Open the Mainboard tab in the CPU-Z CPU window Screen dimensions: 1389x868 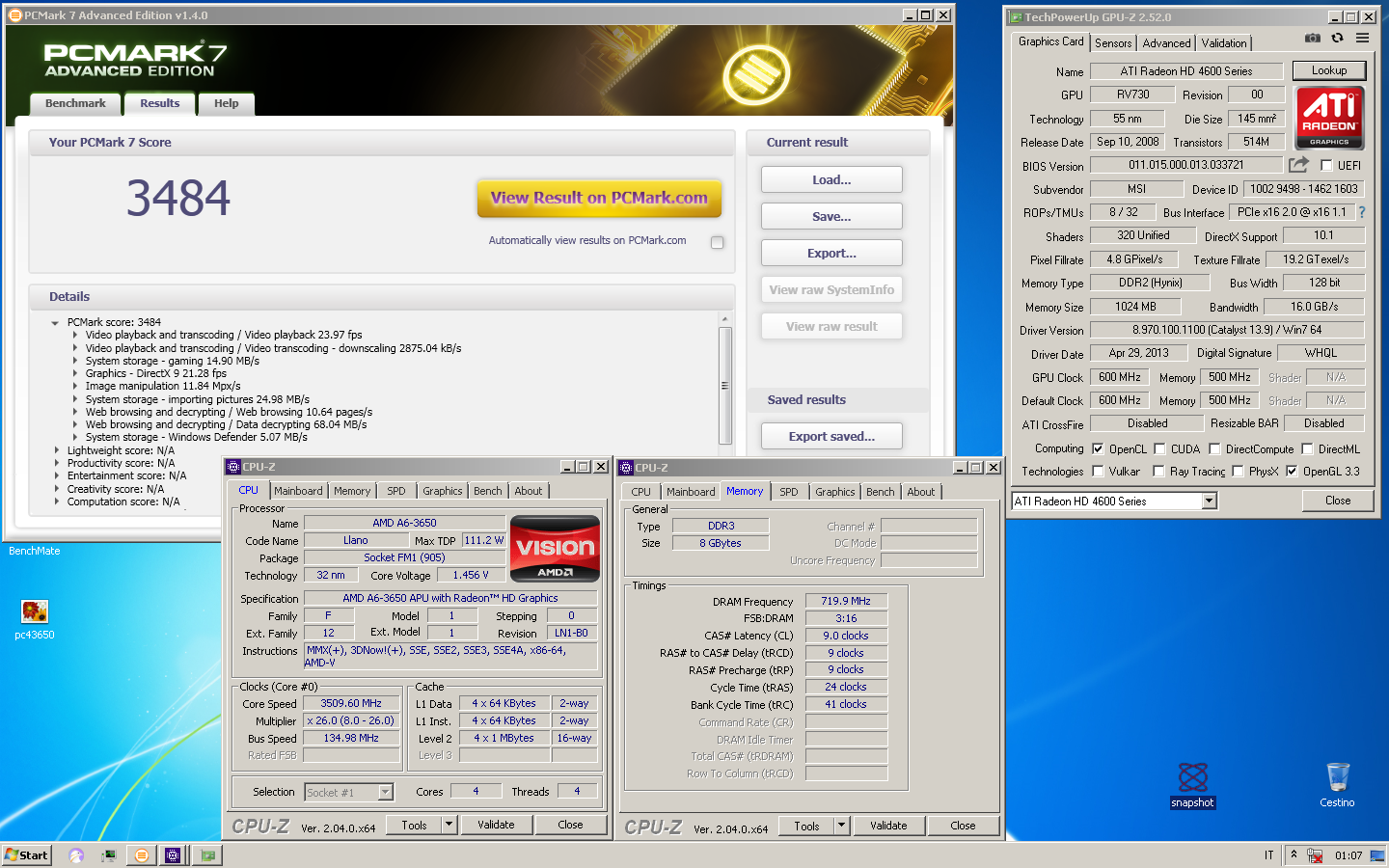[298, 491]
